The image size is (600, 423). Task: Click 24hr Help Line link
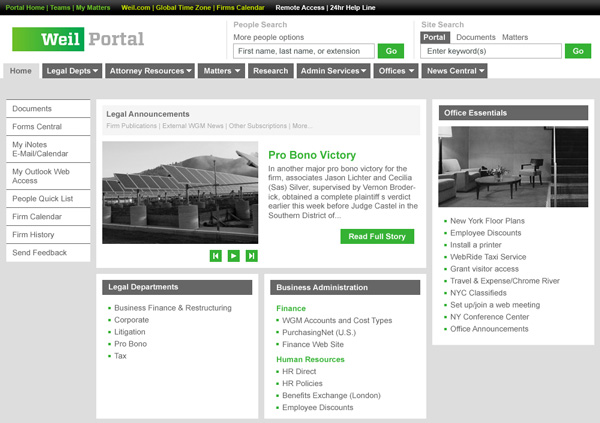(x=352, y=8)
